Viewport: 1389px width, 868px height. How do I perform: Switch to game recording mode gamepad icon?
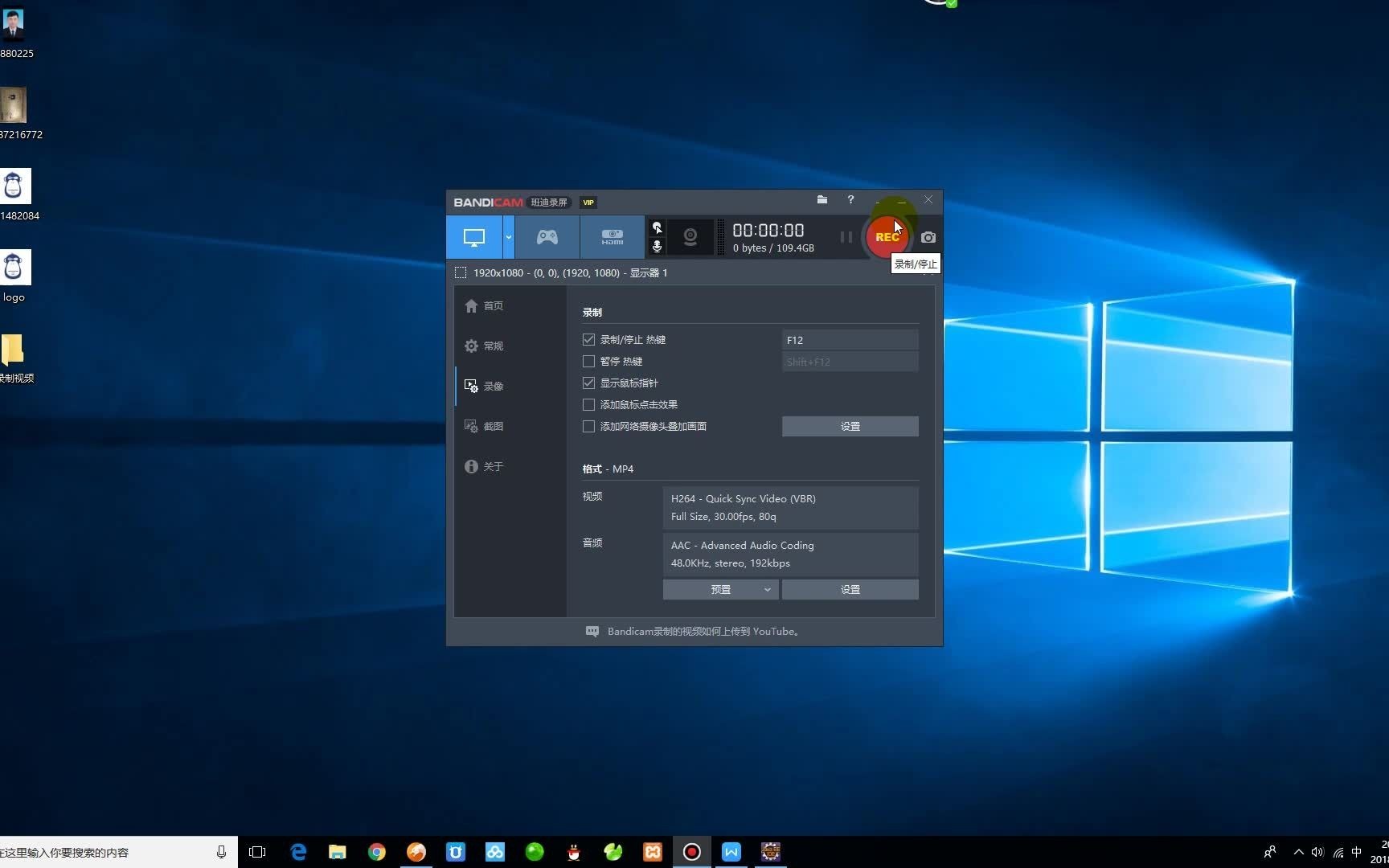coord(547,237)
